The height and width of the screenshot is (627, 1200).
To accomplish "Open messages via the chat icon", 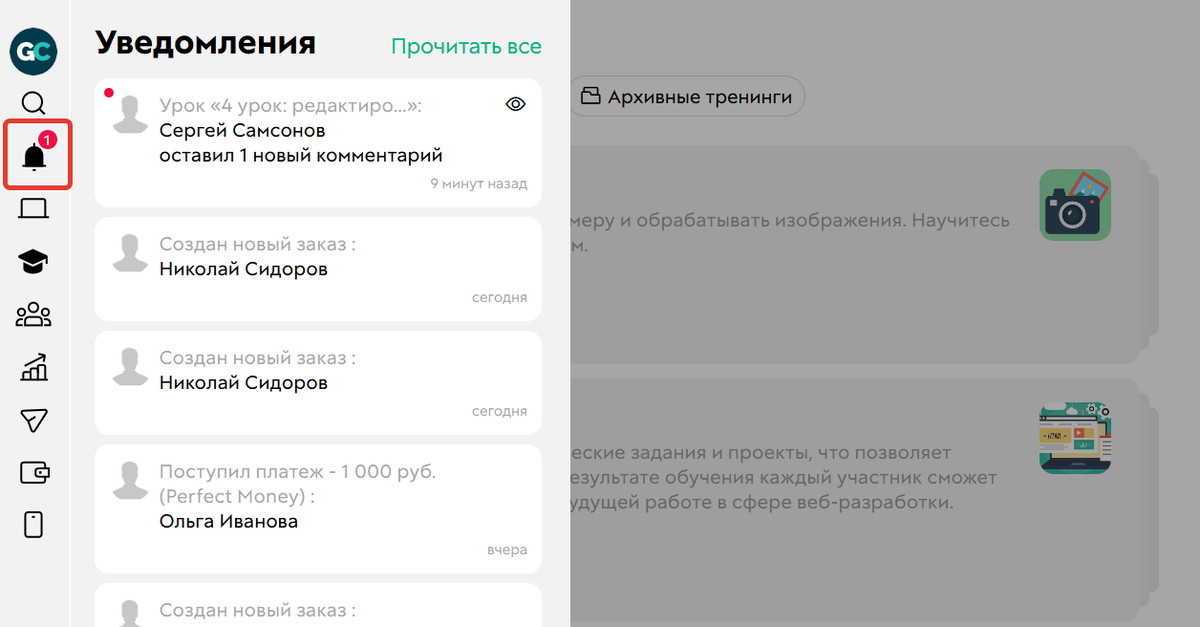I will [33, 207].
